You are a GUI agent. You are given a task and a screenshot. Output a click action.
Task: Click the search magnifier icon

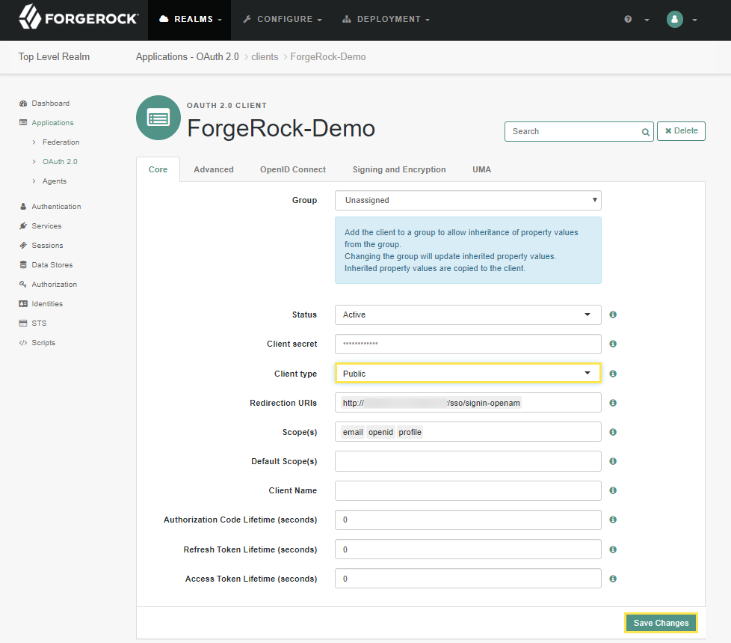645,132
